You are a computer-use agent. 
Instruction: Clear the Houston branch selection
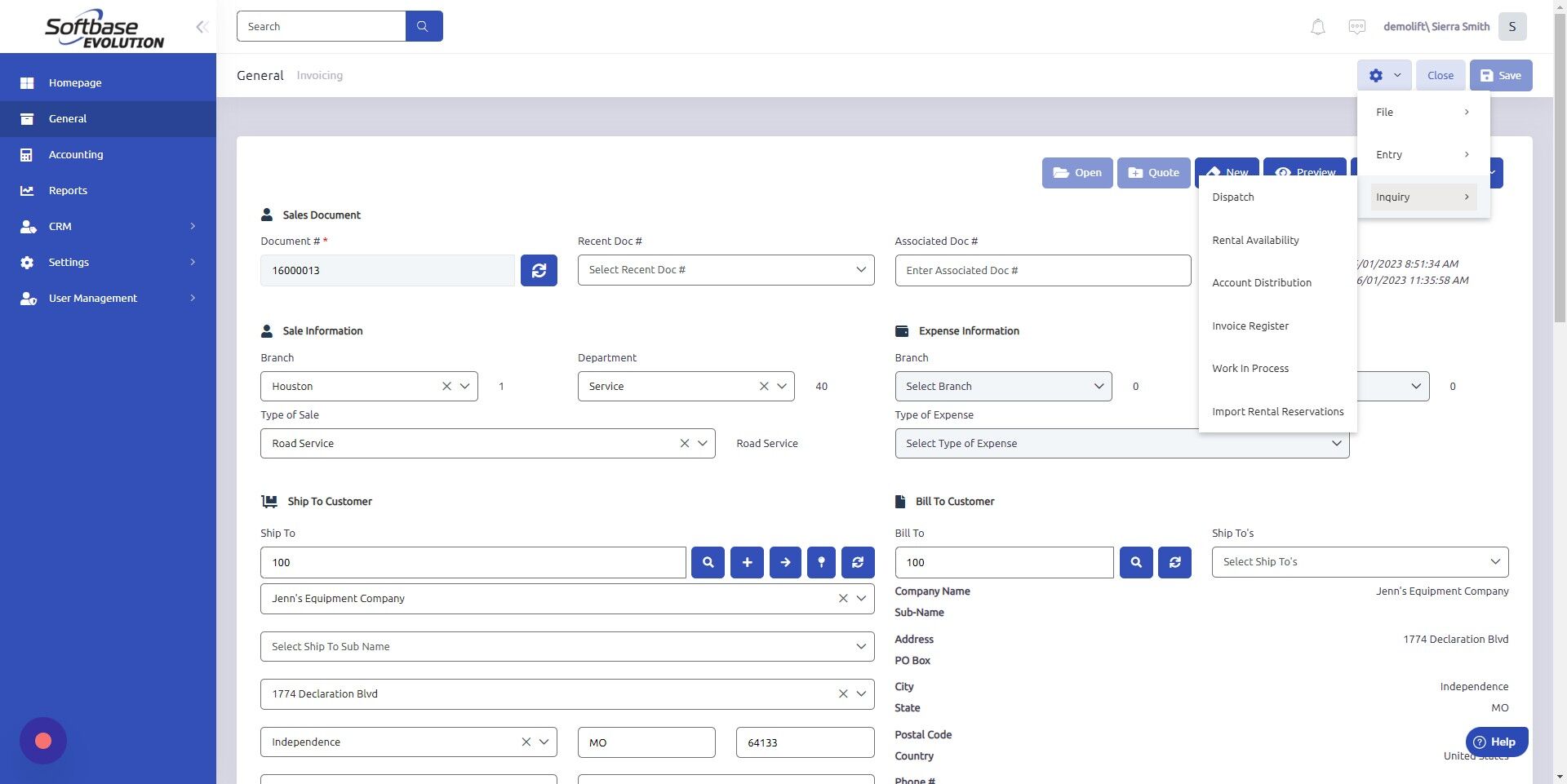coord(446,386)
